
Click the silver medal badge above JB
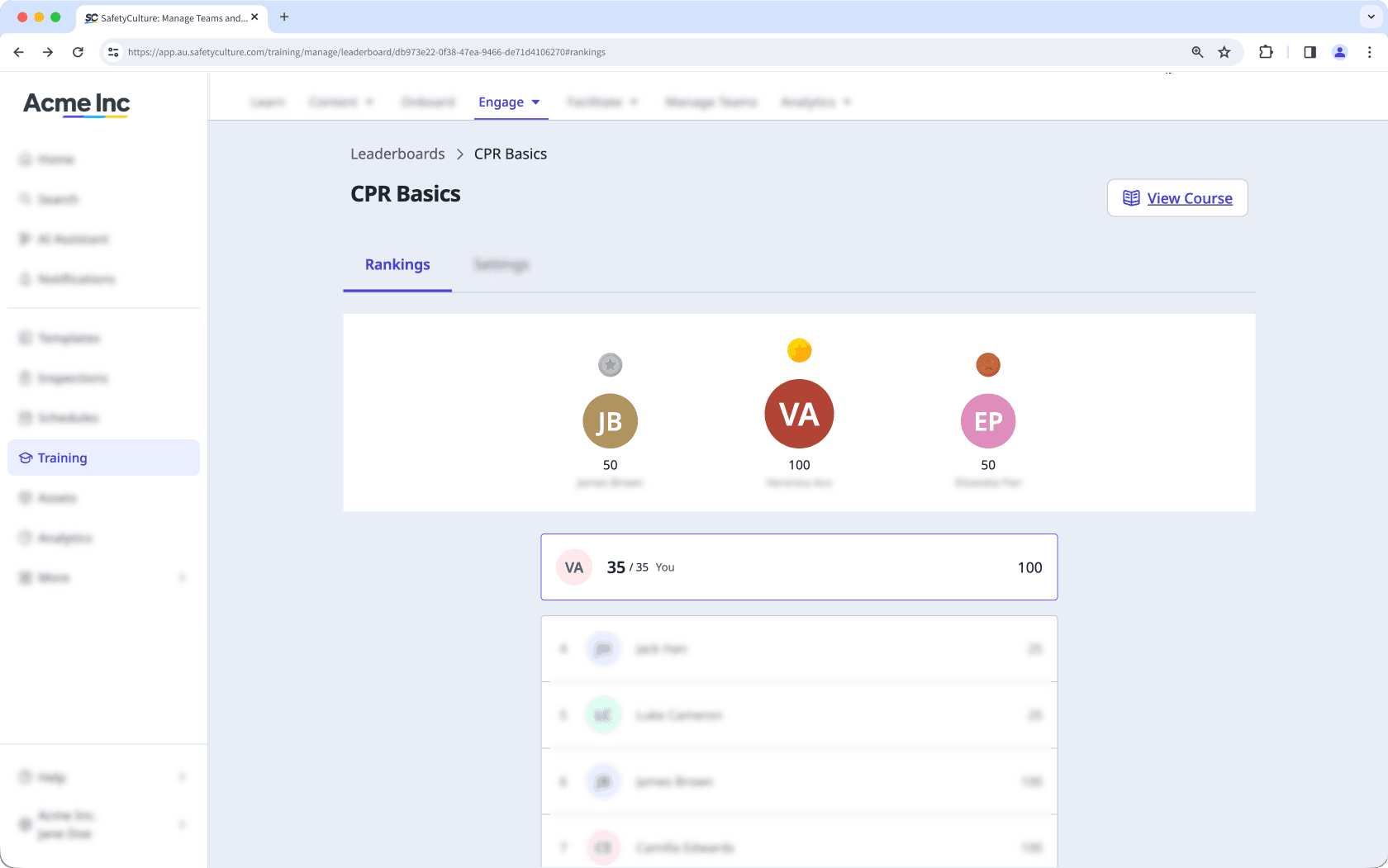tap(610, 365)
